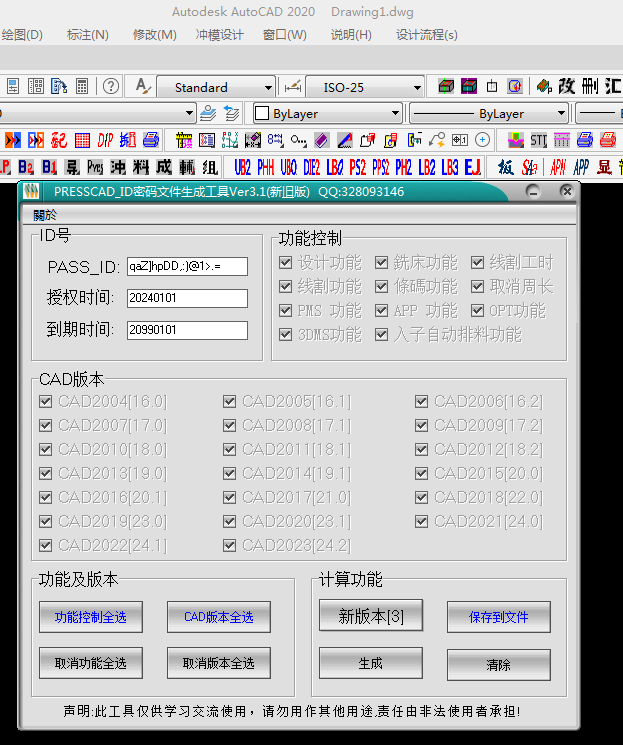
Task: Open the 标注(N) menu
Action: 88,35
